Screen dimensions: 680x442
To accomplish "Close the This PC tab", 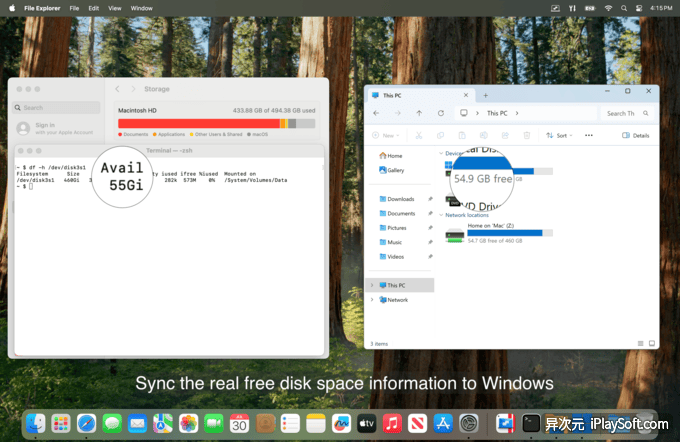I will tap(466, 95).
